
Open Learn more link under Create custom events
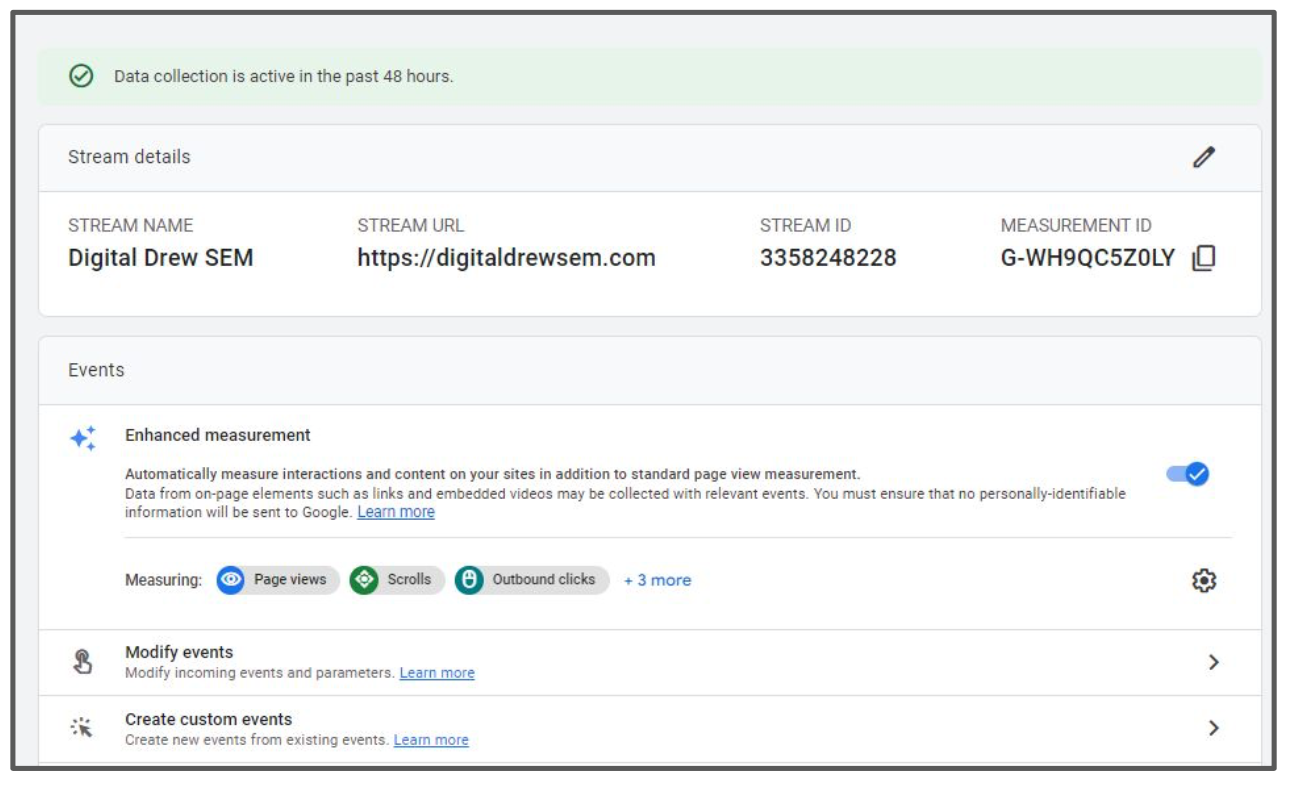click(431, 740)
